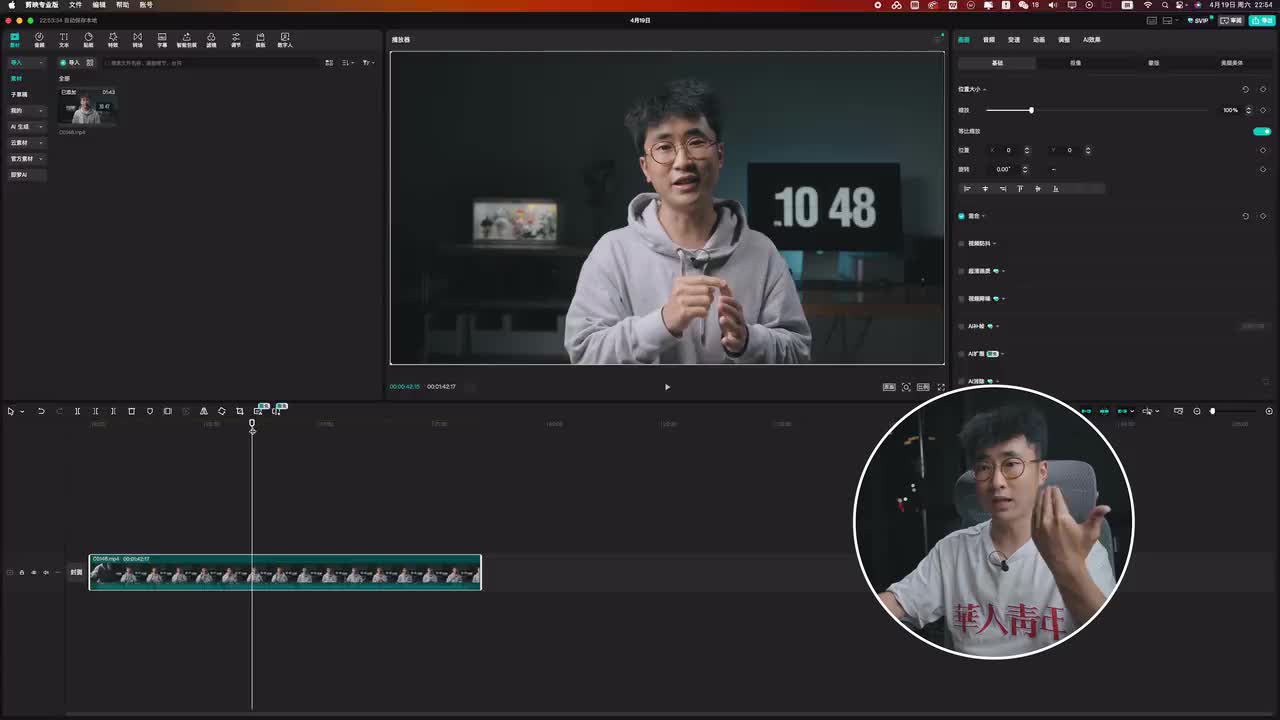This screenshot has height=720, width=1280.
Task: Switch to the 变速 (Speed) tab
Action: 1014,40
